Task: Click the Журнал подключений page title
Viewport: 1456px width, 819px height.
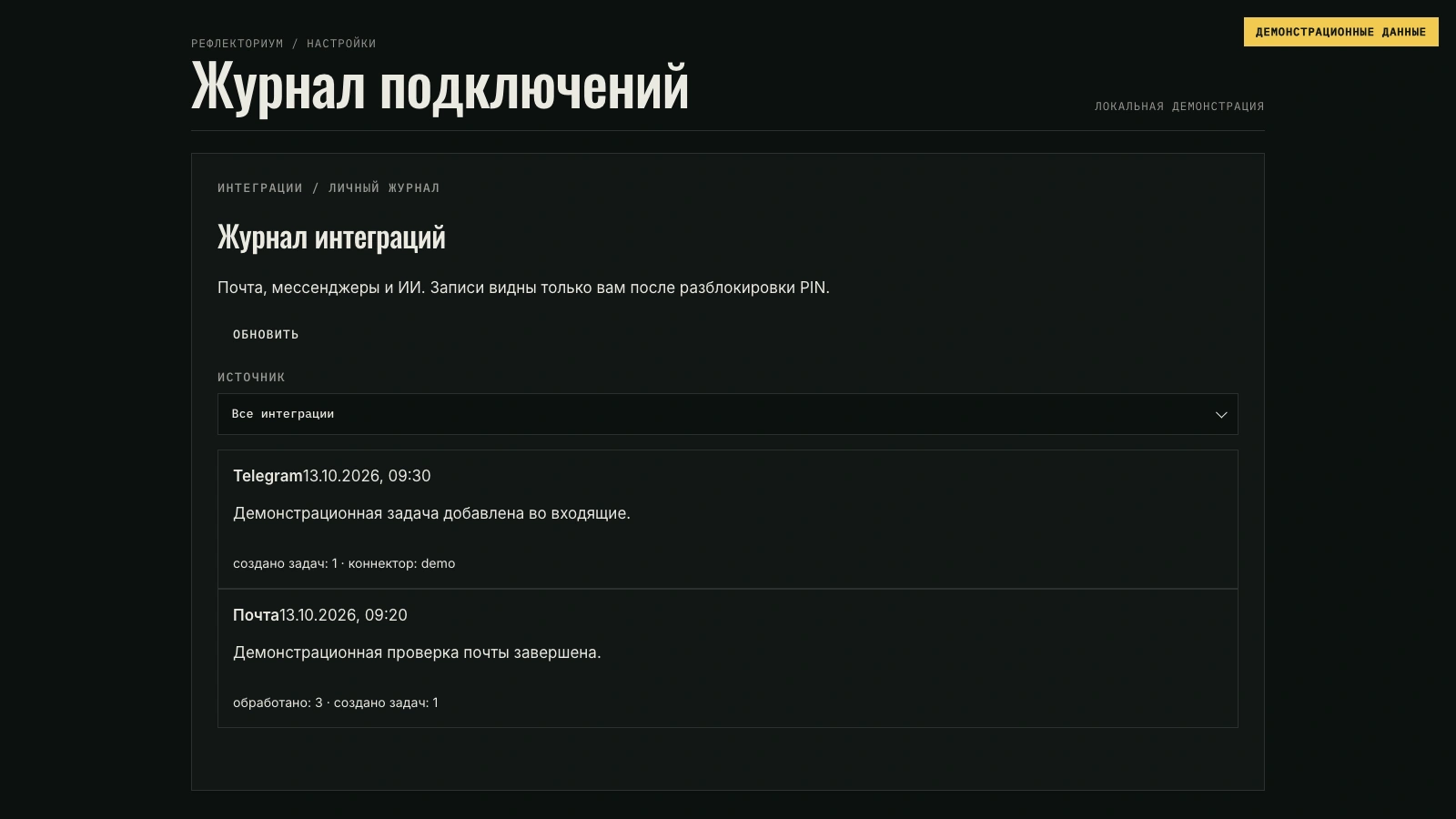Action: pos(440,87)
